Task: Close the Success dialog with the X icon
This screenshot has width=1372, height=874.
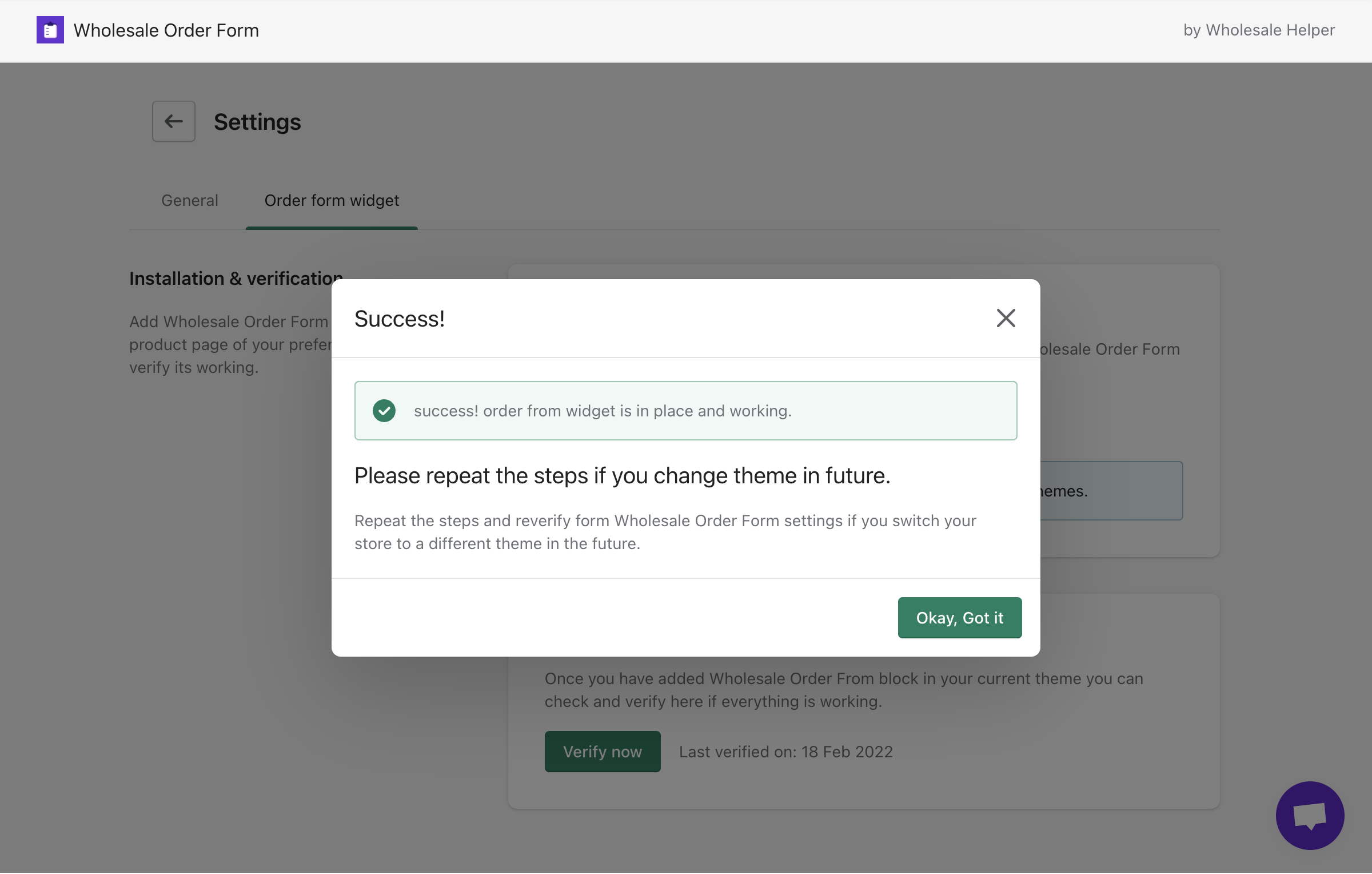Action: tap(1006, 318)
